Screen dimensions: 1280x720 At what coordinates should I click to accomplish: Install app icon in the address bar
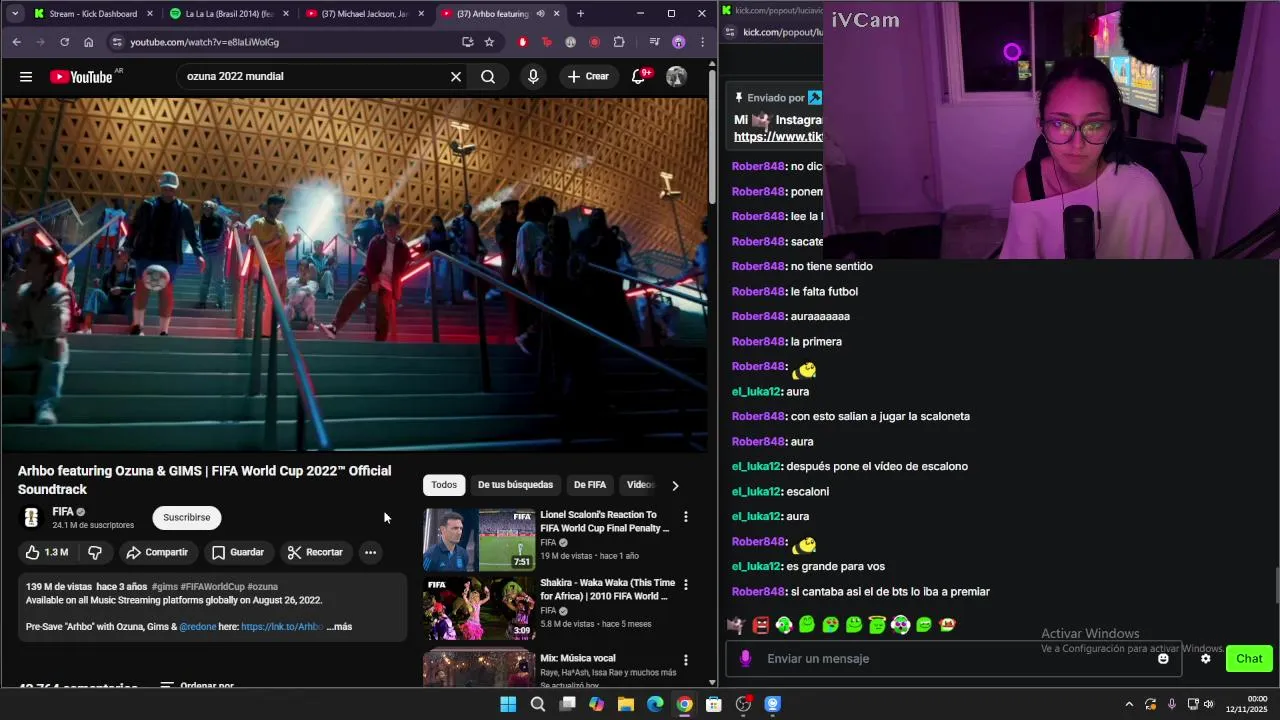pyautogui.click(x=467, y=42)
